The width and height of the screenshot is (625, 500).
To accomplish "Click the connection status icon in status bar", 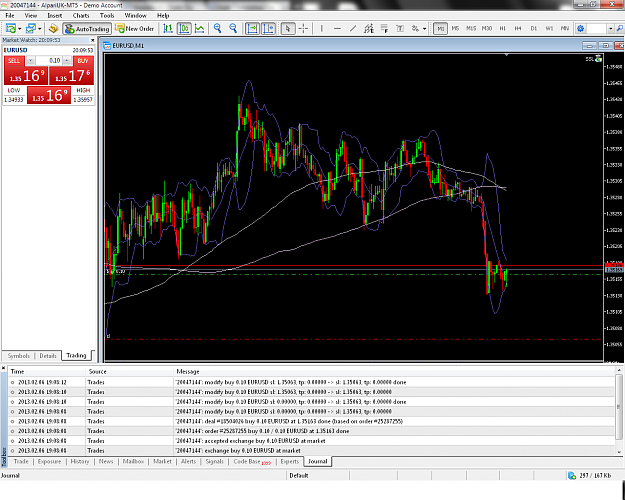I will (572, 476).
